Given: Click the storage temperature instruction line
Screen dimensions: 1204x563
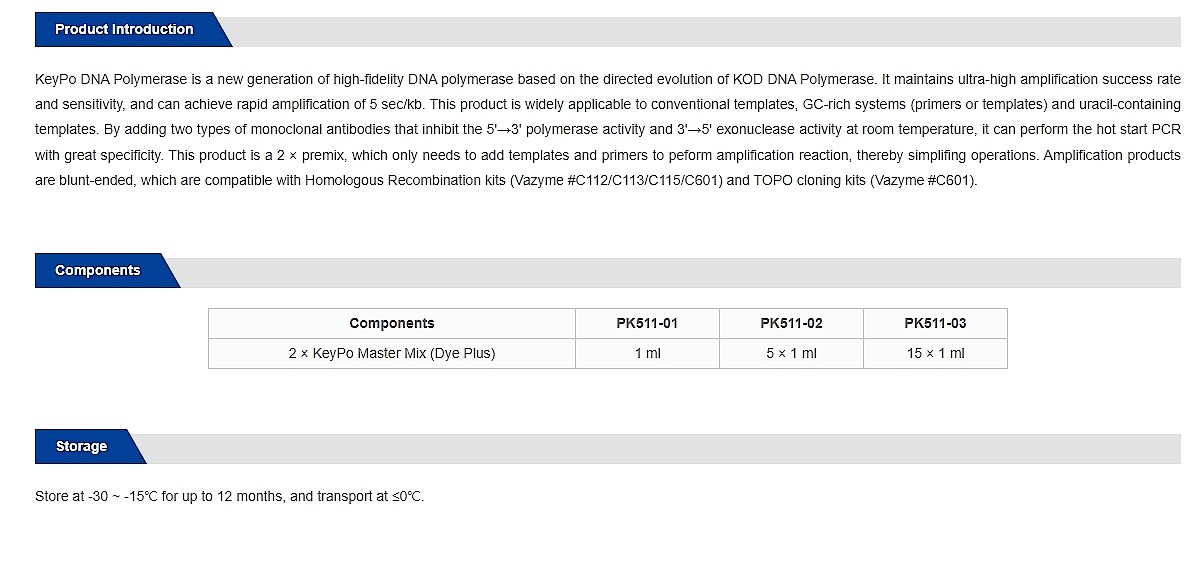Looking at the screenshot, I should [x=229, y=497].
